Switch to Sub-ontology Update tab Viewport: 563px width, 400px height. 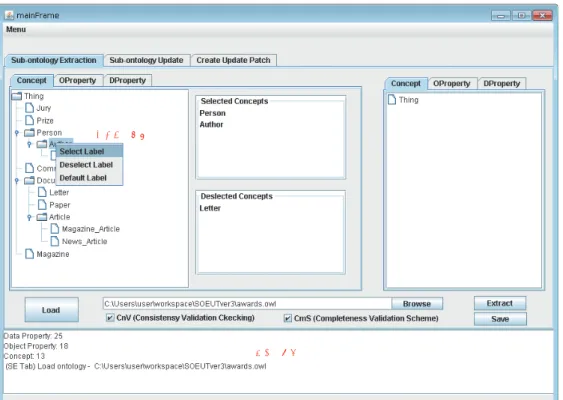click(x=146, y=60)
